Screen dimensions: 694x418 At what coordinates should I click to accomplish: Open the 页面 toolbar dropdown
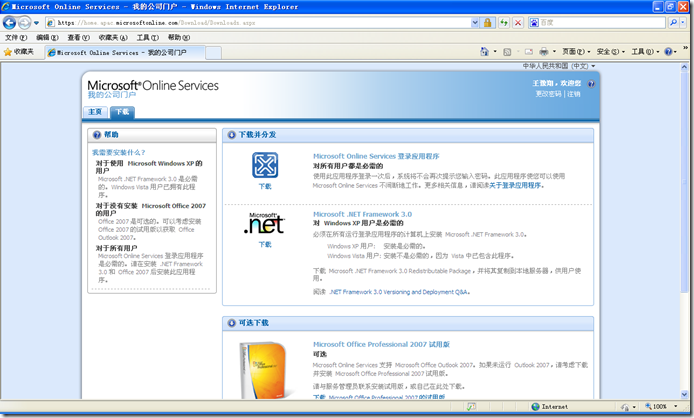tap(576, 52)
